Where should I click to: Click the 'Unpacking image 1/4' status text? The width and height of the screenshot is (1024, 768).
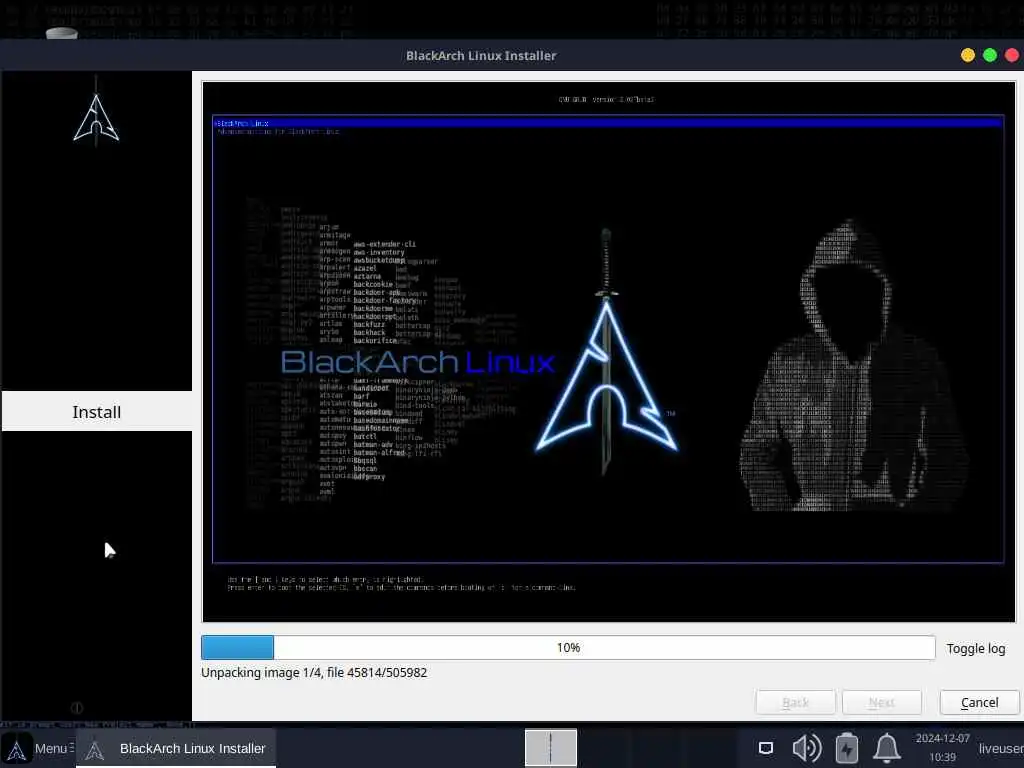coord(314,673)
